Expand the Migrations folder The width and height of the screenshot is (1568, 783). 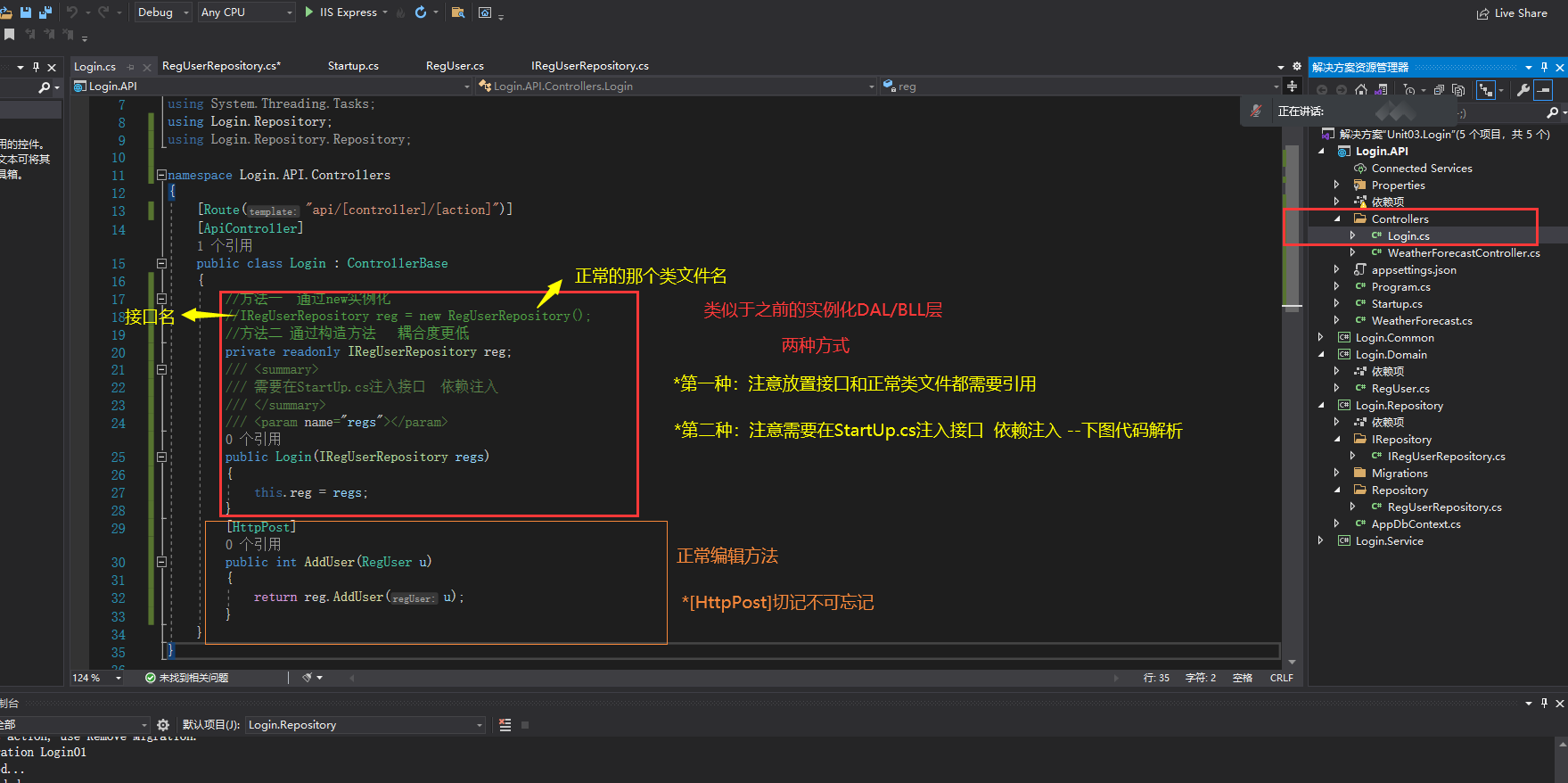[1336, 474]
